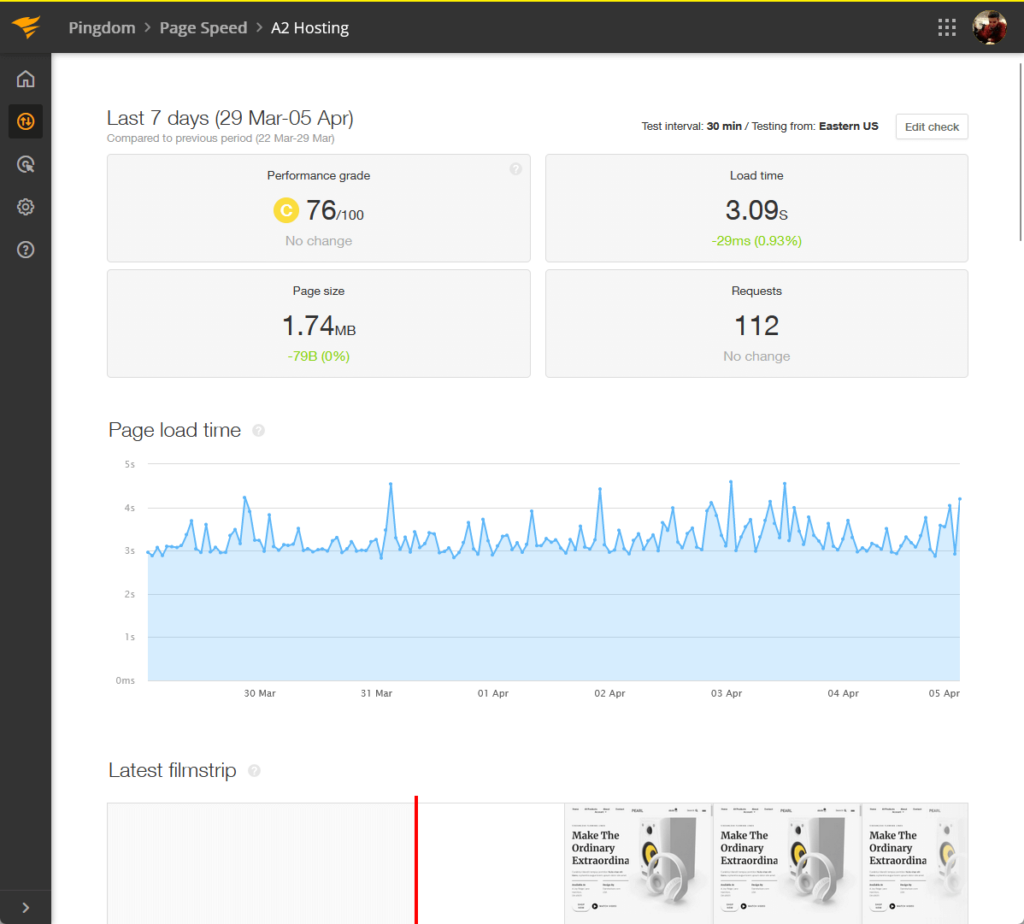Click the Eastern US testing location text
This screenshot has height=924, width=1024.
(848, 126)
